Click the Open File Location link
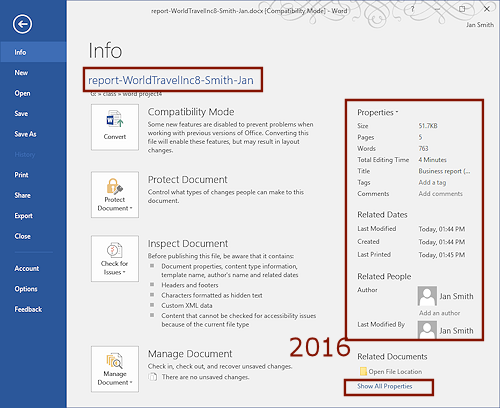The height and width of the screenshot is (408, 500). (395, 371)
